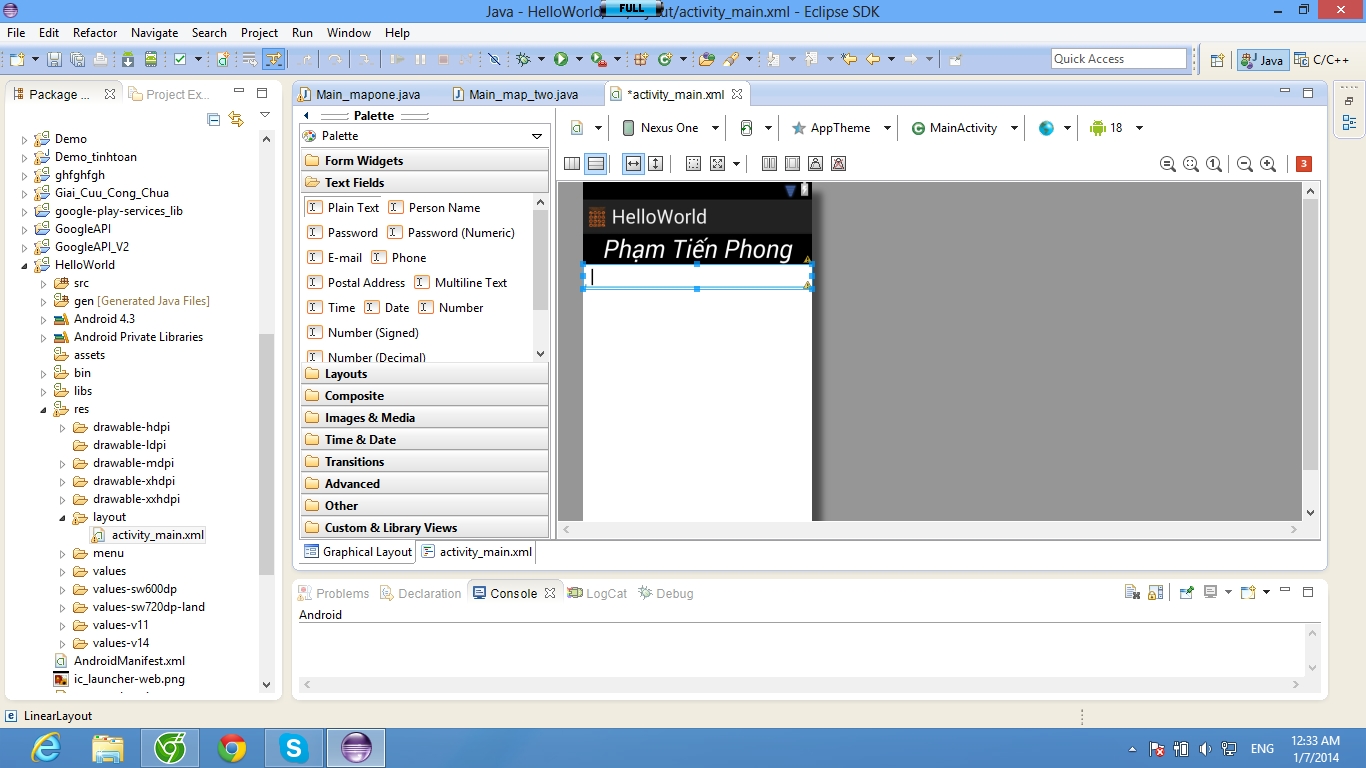The width and height of the screenshot is (1366, 768).
Task: Click the Zoom In magnifier icon
Action: click(x=1268, y=164)
